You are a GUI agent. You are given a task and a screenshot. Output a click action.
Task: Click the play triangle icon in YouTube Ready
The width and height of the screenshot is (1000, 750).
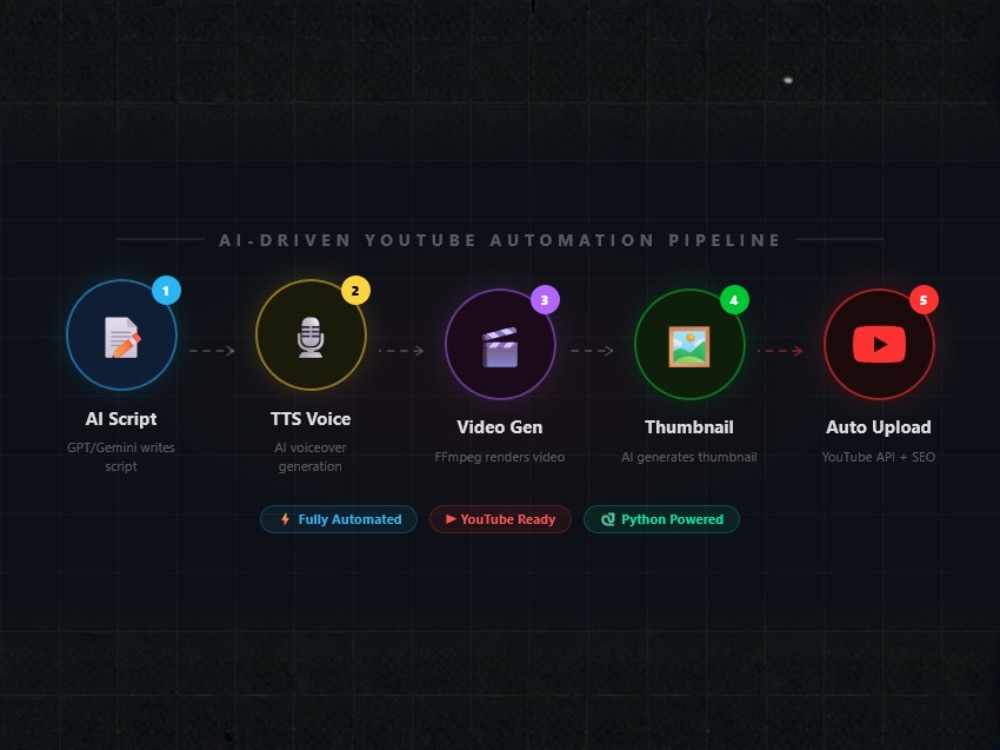(450, 519)
